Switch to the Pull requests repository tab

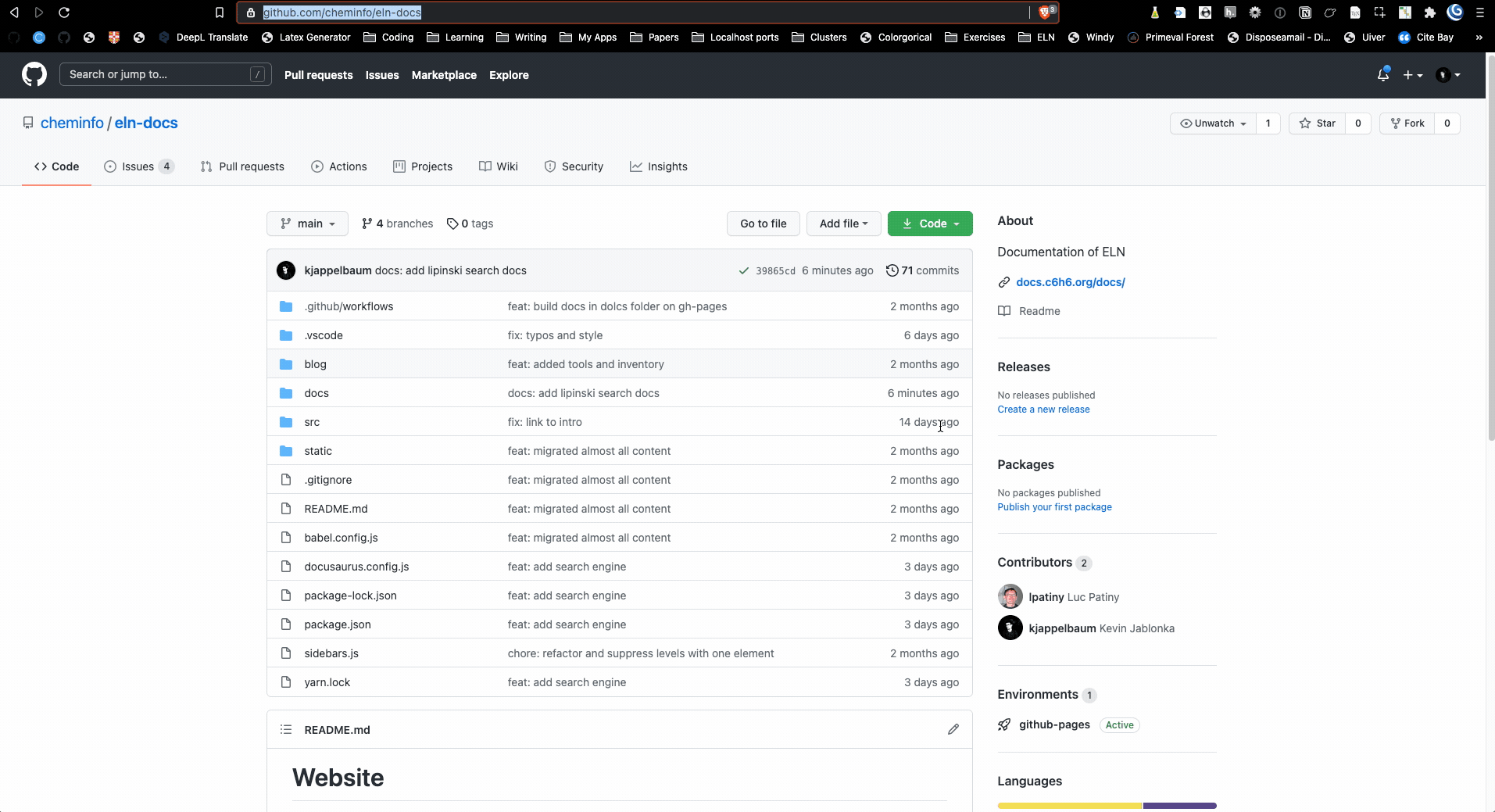click(x=242, y=166)
